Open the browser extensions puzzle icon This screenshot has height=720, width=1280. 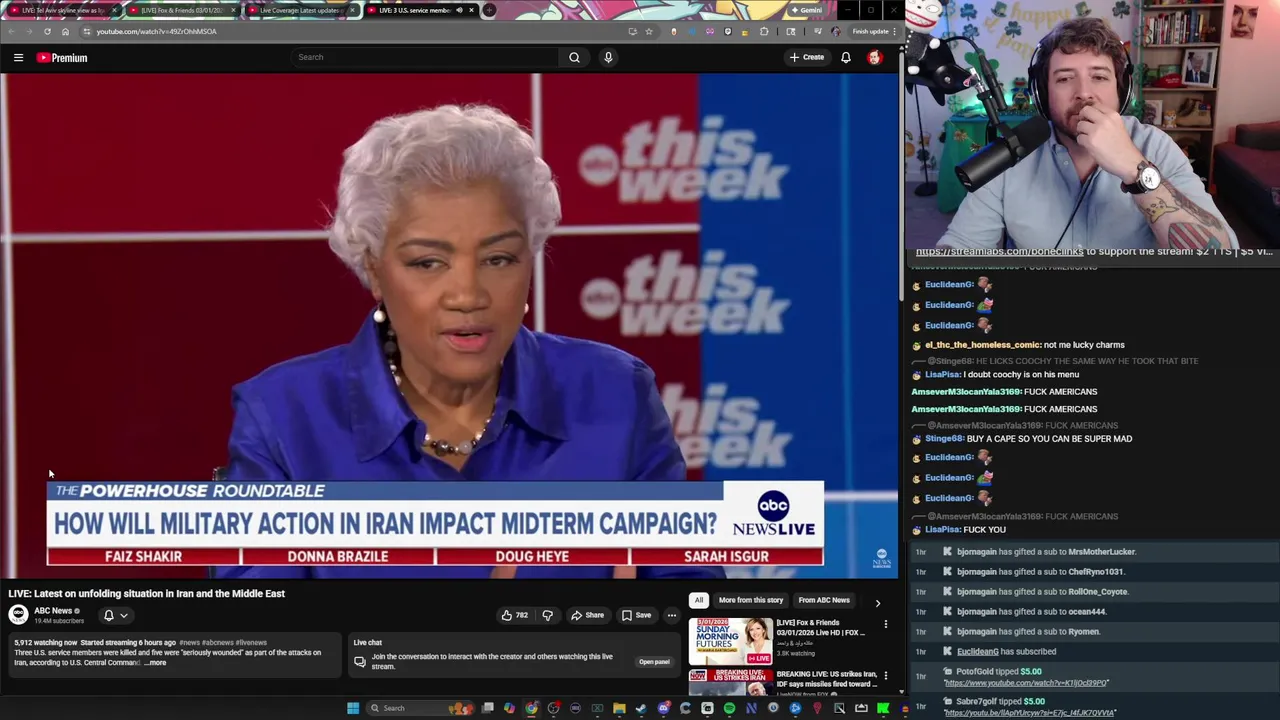coord(764,31)
